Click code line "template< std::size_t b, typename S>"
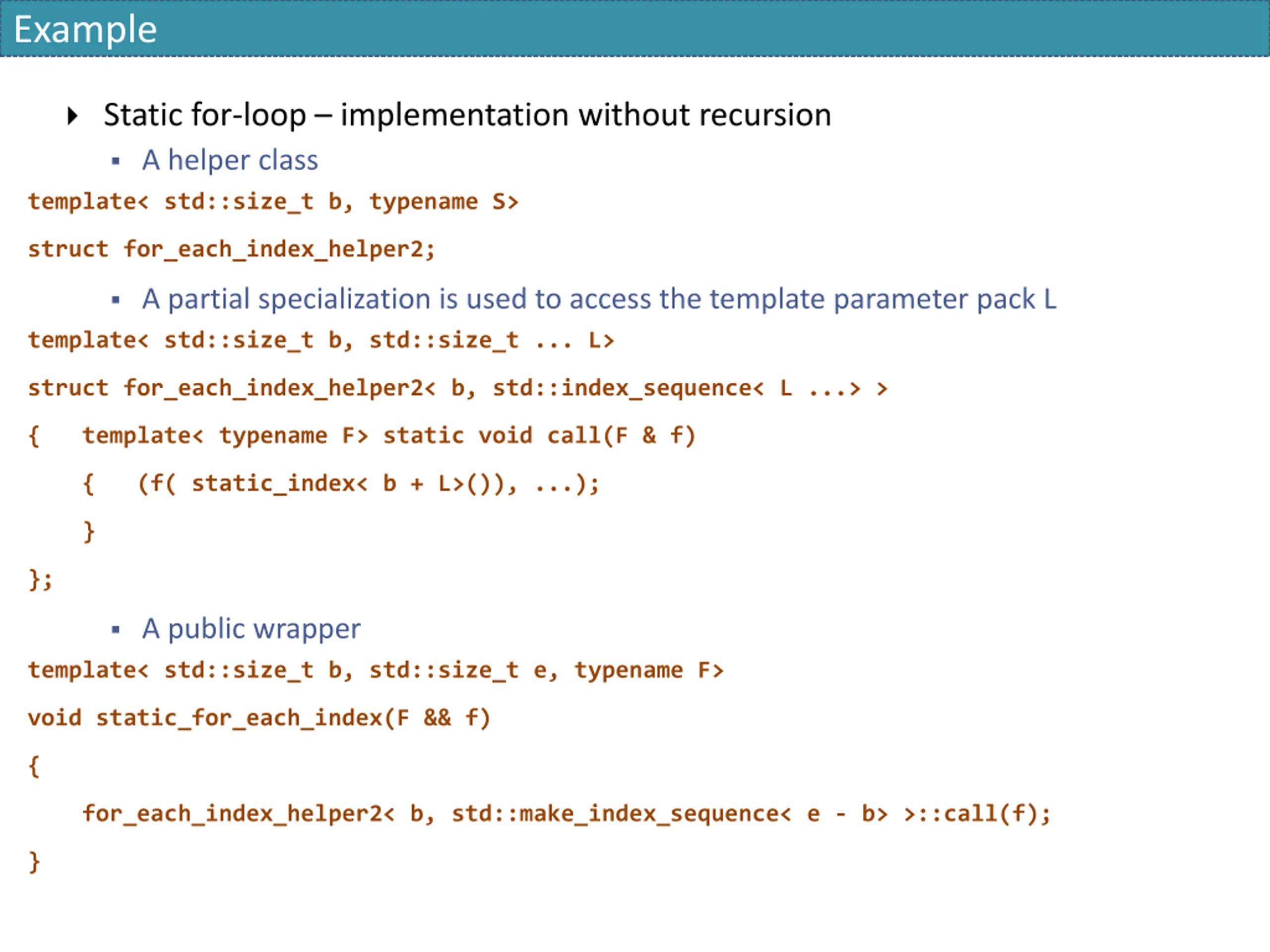The width and height of the screenshot is (1270, 952). pos(273,202)
